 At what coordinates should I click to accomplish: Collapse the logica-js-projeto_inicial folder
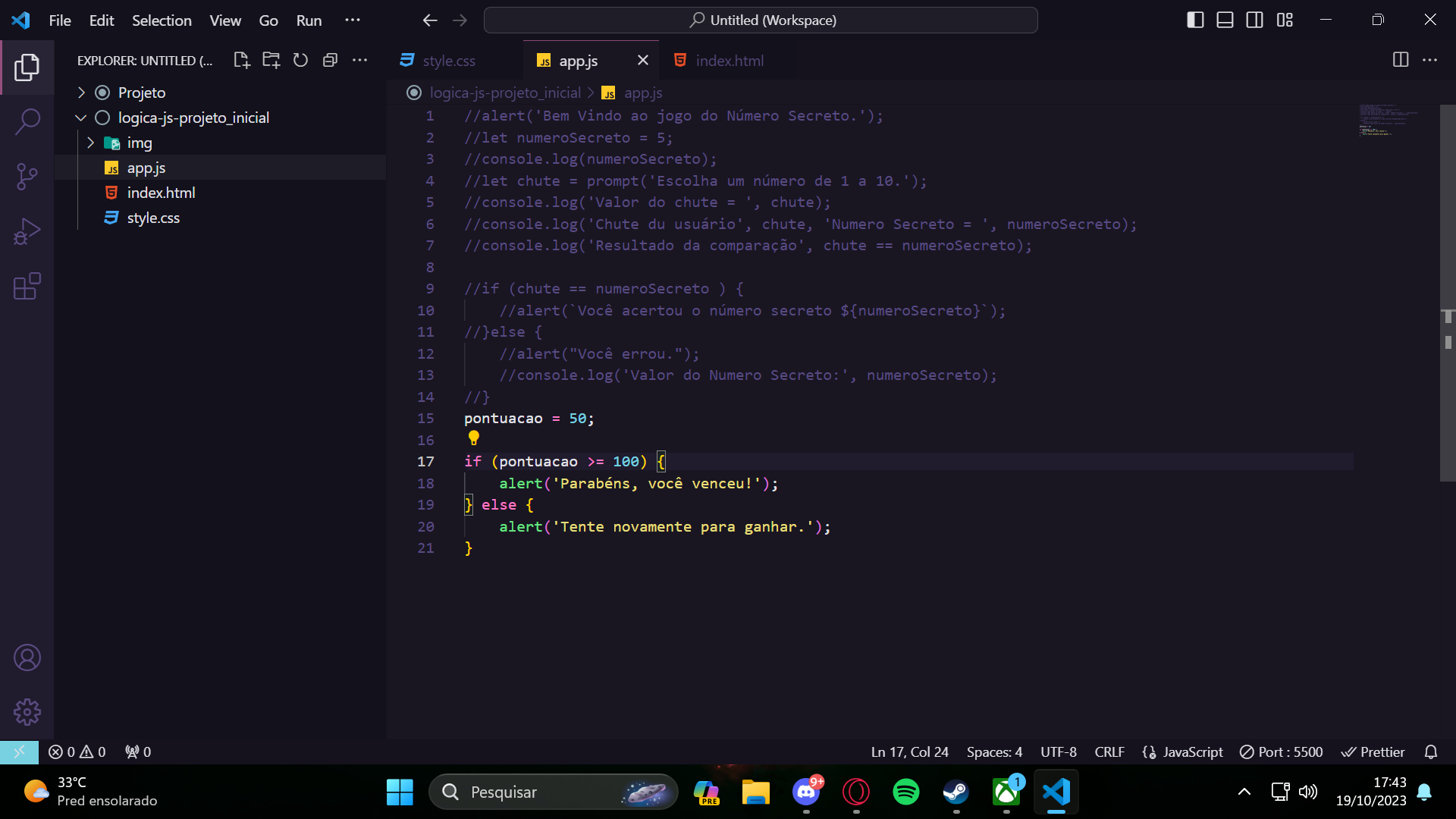click(x=81, y=118)
